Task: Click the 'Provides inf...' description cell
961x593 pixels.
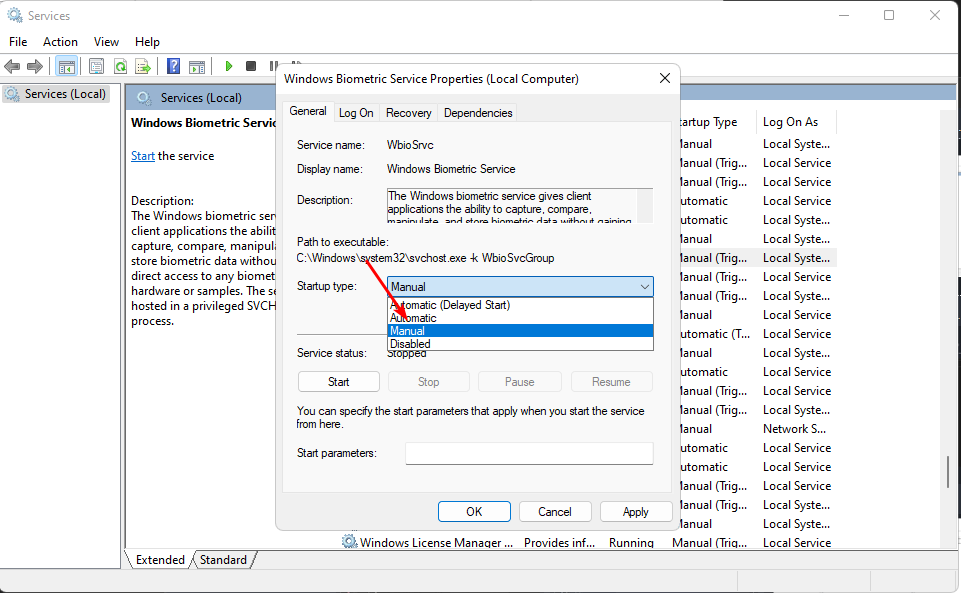Action: click(559, 542)
